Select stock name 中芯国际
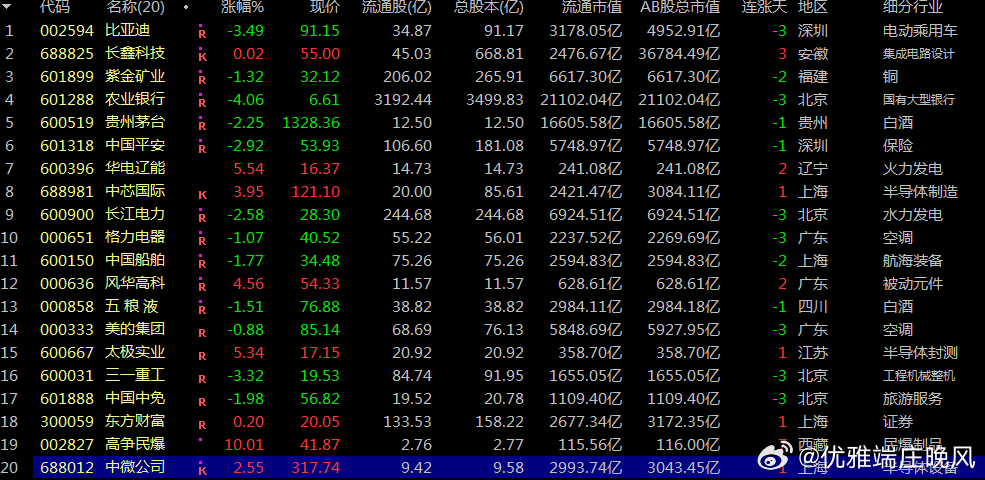This screenshot has width=985, height=480. (135, 191)
